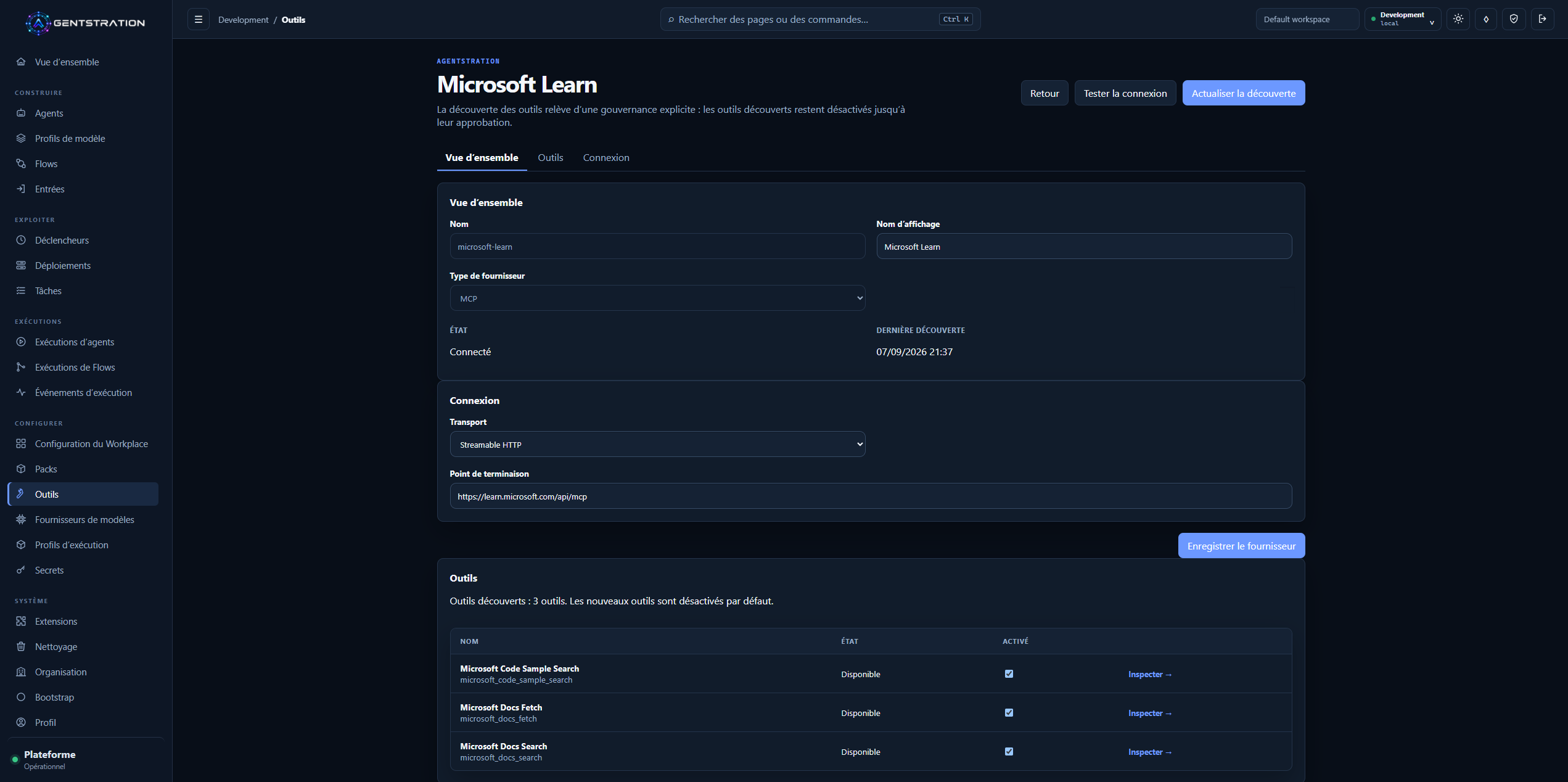Click the Outils breadcrumb text
This screenshot has width=1568, height=782.
tap(293, 20)
